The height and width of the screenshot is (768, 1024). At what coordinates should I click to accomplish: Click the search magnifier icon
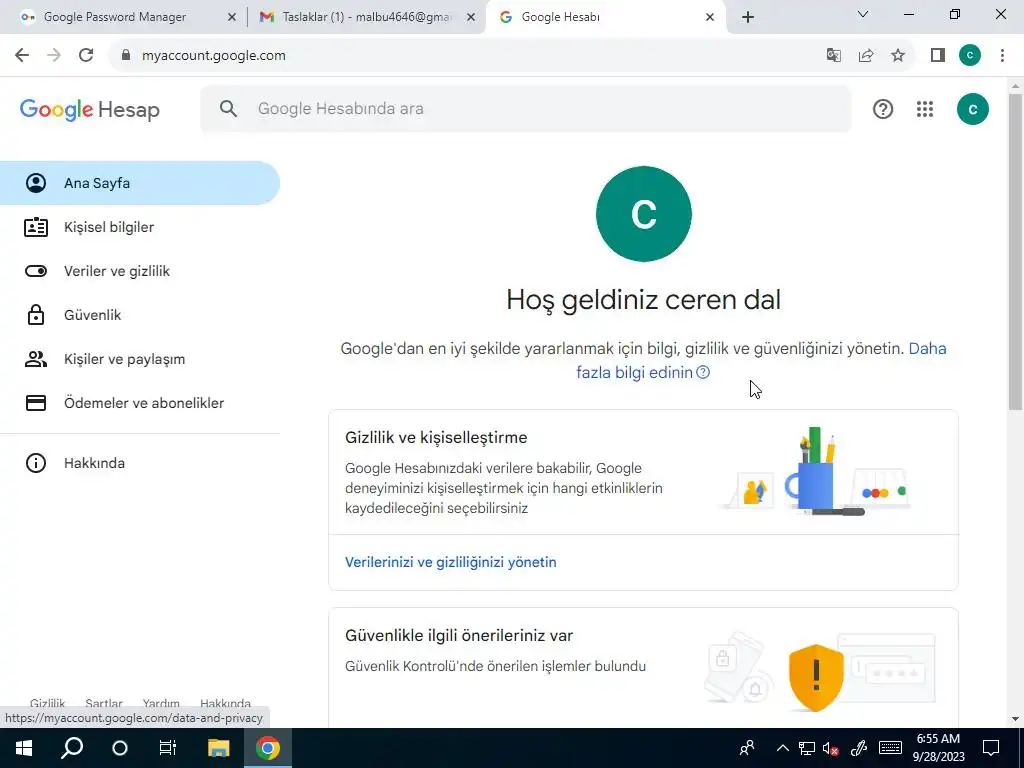pyautogui.click(x=228, y=108)
